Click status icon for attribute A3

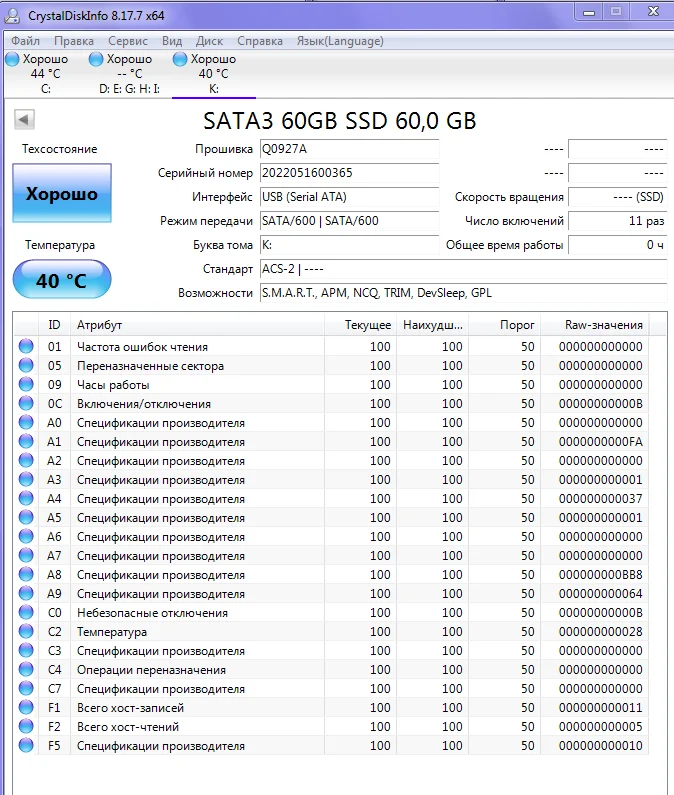click(26, 480)
